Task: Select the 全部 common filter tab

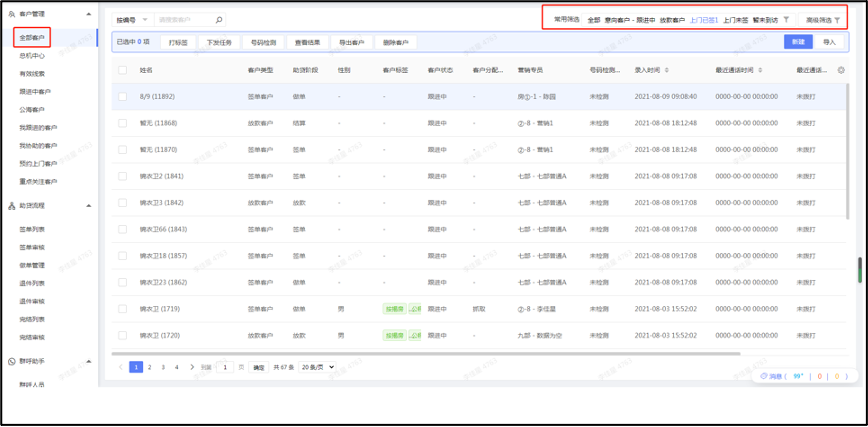Action: 593,20
